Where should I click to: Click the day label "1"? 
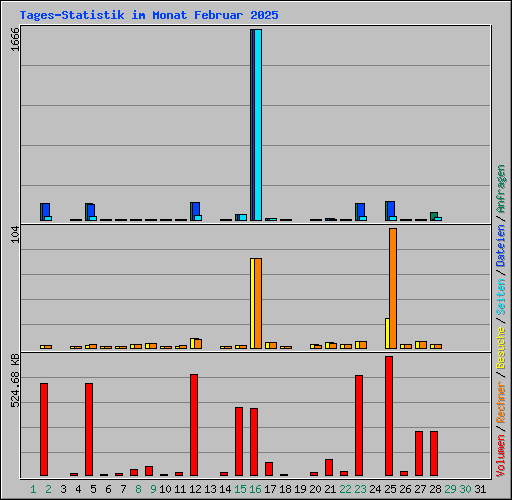click(x=33, y=489)
